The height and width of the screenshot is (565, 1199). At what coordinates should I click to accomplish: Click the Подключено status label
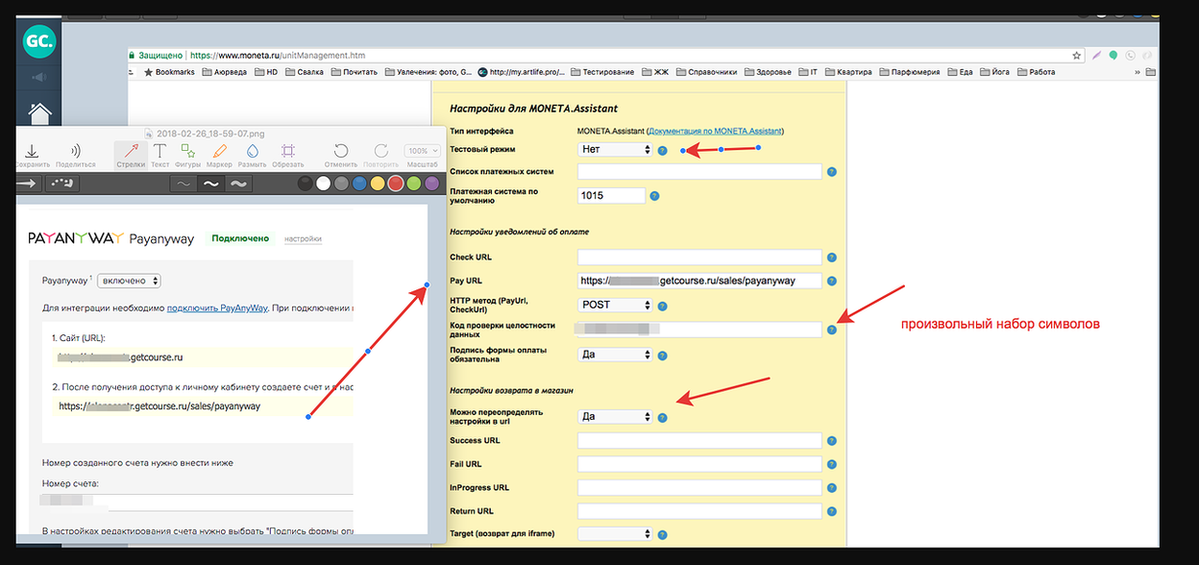pos(241,239)
